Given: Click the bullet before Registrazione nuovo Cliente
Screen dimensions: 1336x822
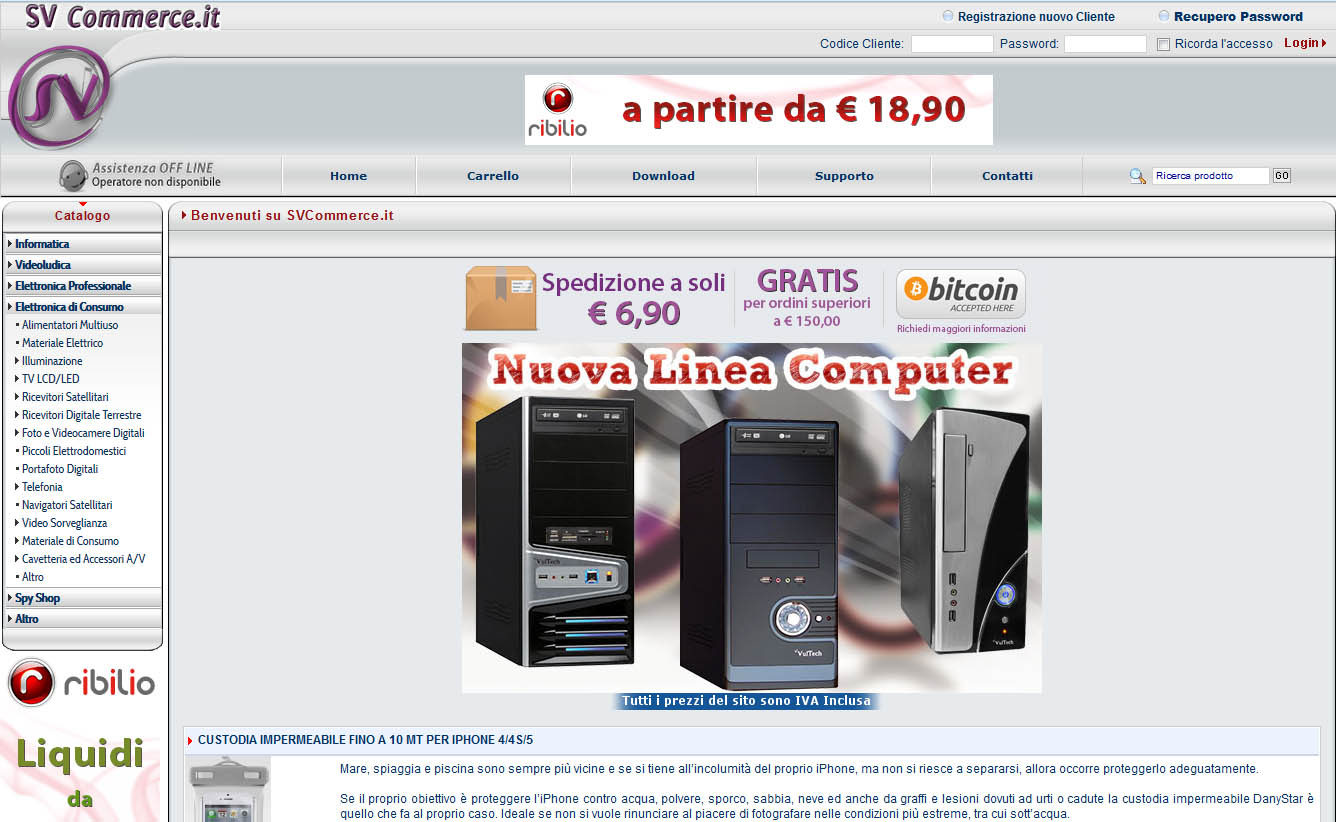Looking at the screenshot, I should (x=948, y=16).
